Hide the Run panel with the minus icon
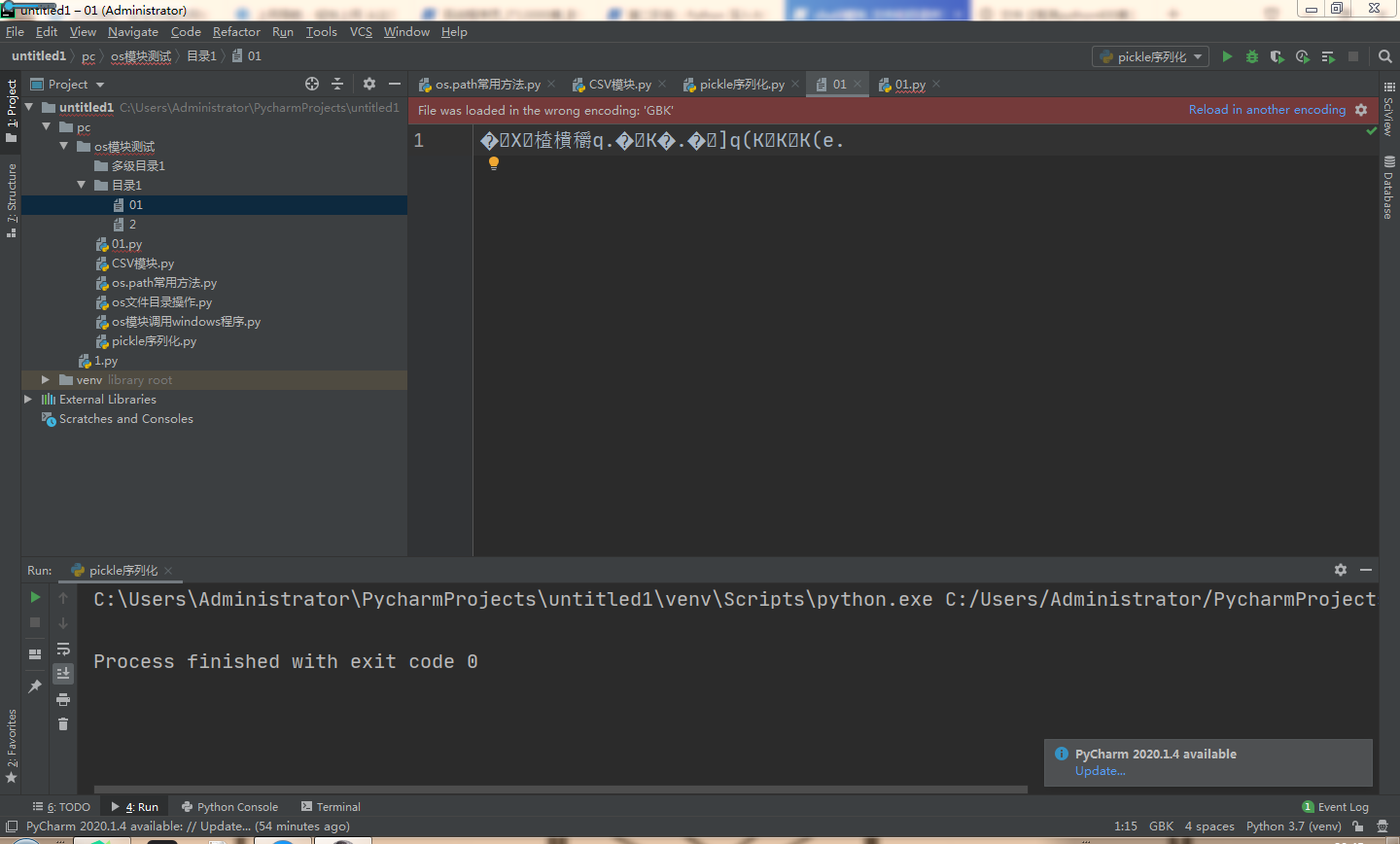 (x=1366, y=570)
